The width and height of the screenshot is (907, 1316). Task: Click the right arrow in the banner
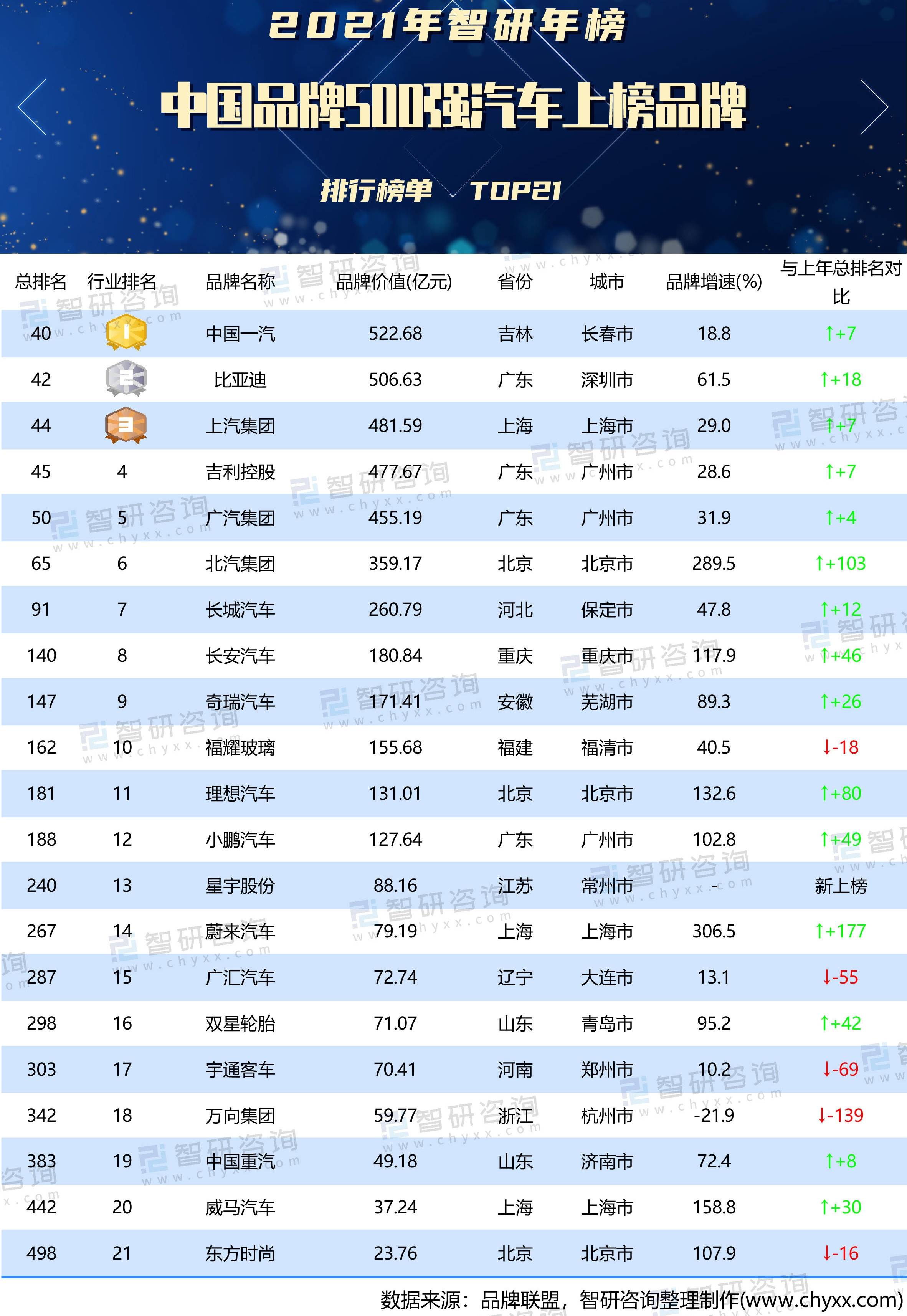(874, 107)
